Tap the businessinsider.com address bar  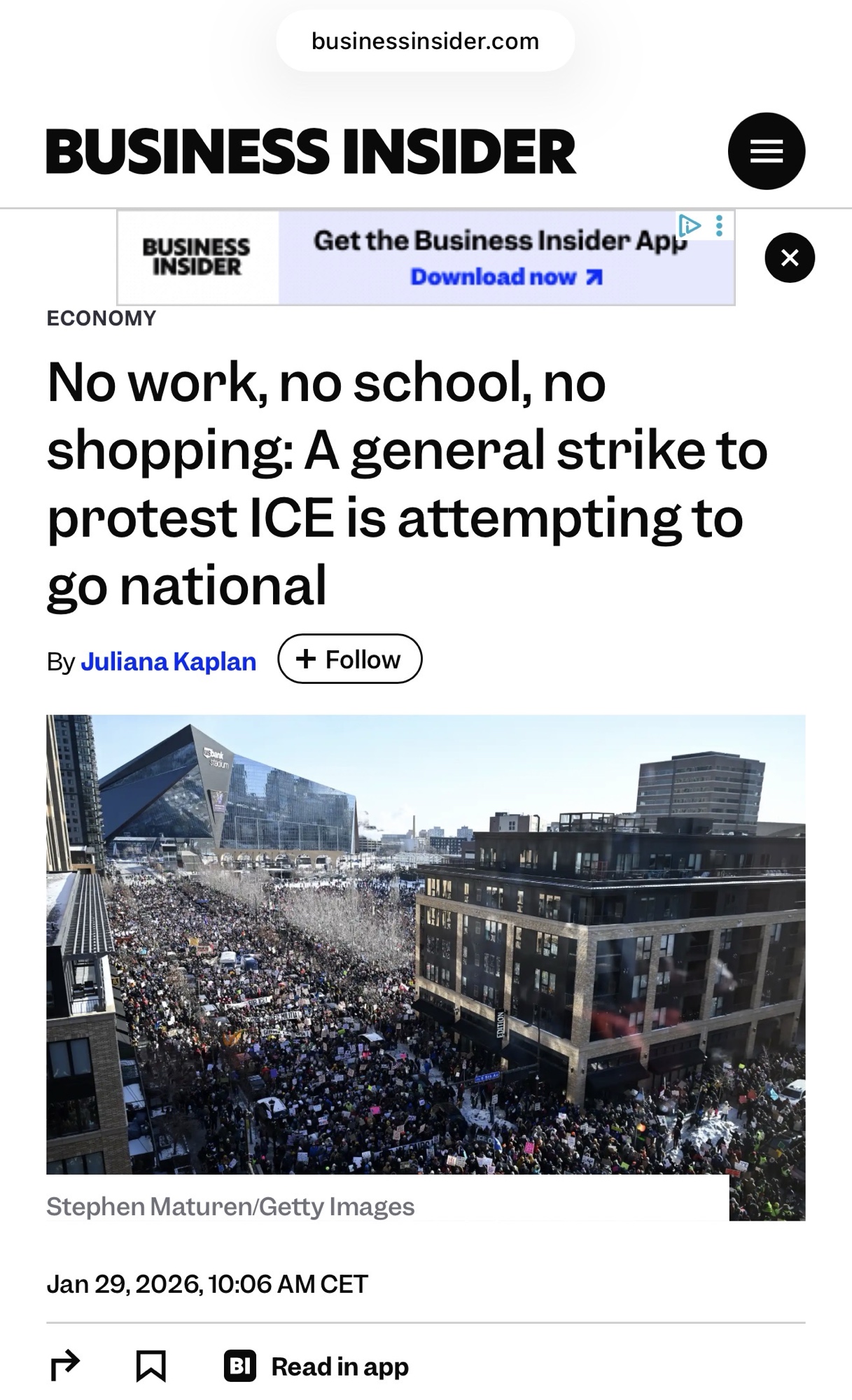click(426, 41)
